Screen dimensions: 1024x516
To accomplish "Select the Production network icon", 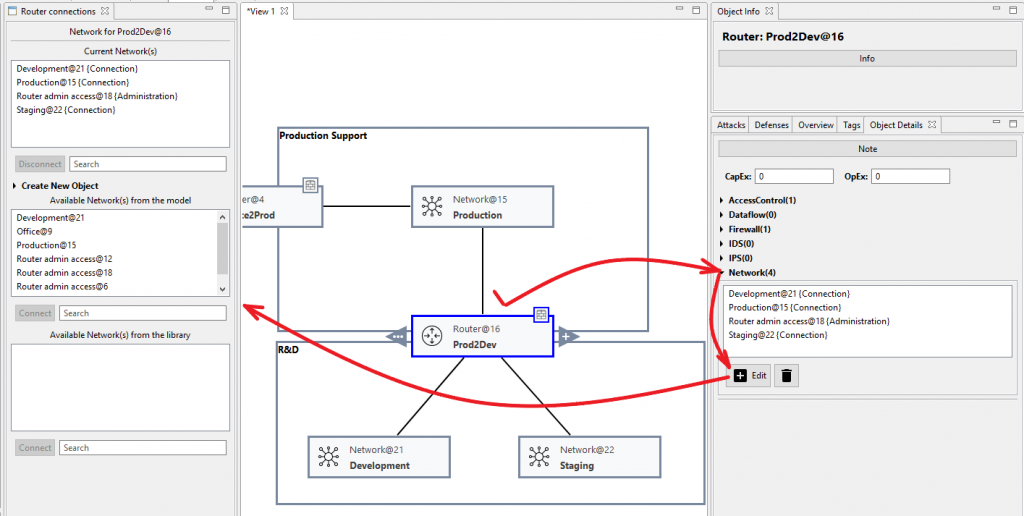I will 432,206.
